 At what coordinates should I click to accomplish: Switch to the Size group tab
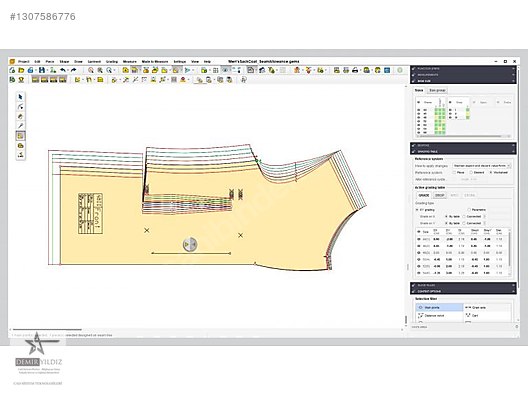point(437,90)
